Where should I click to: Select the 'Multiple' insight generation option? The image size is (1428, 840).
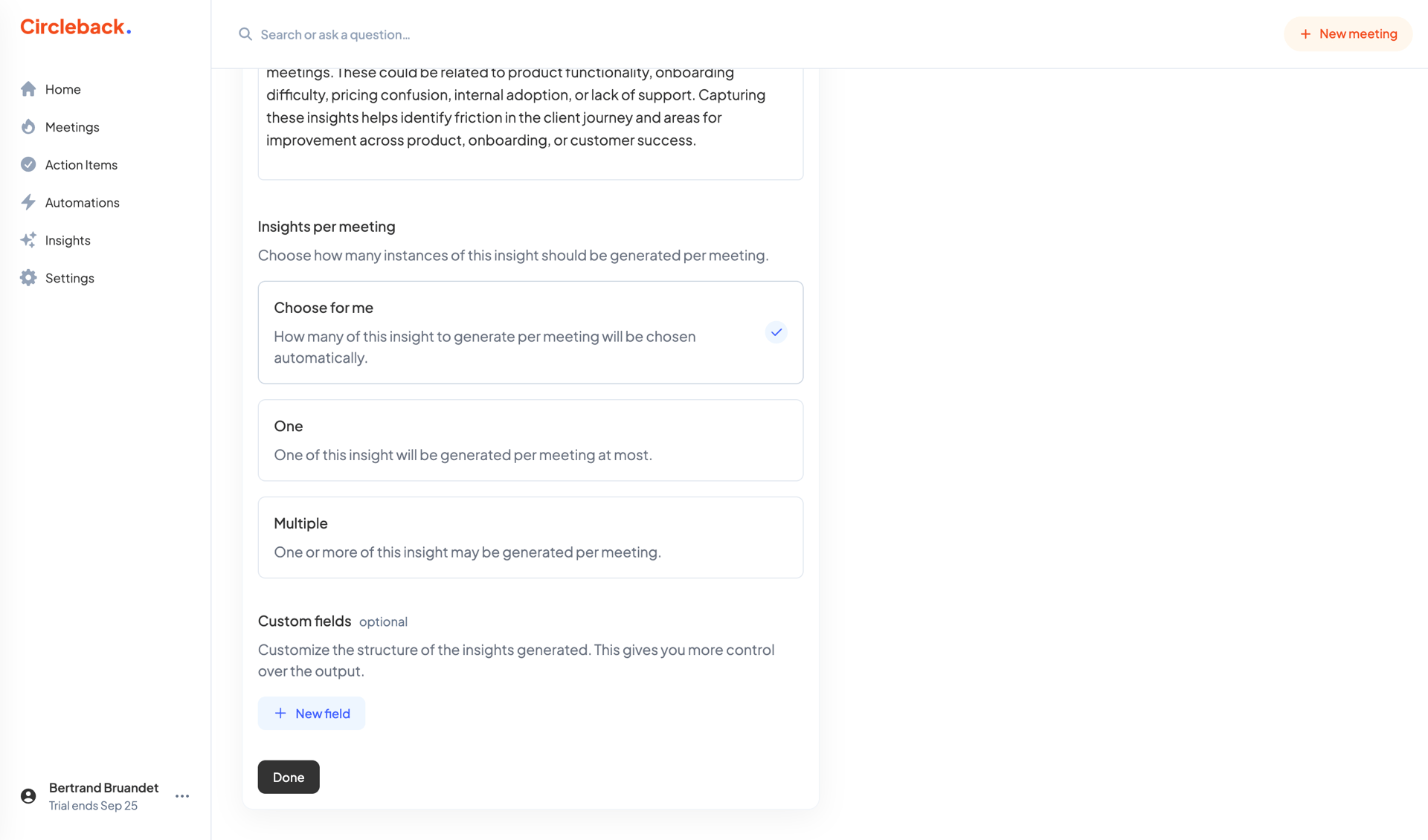click(x=530, y=537)
